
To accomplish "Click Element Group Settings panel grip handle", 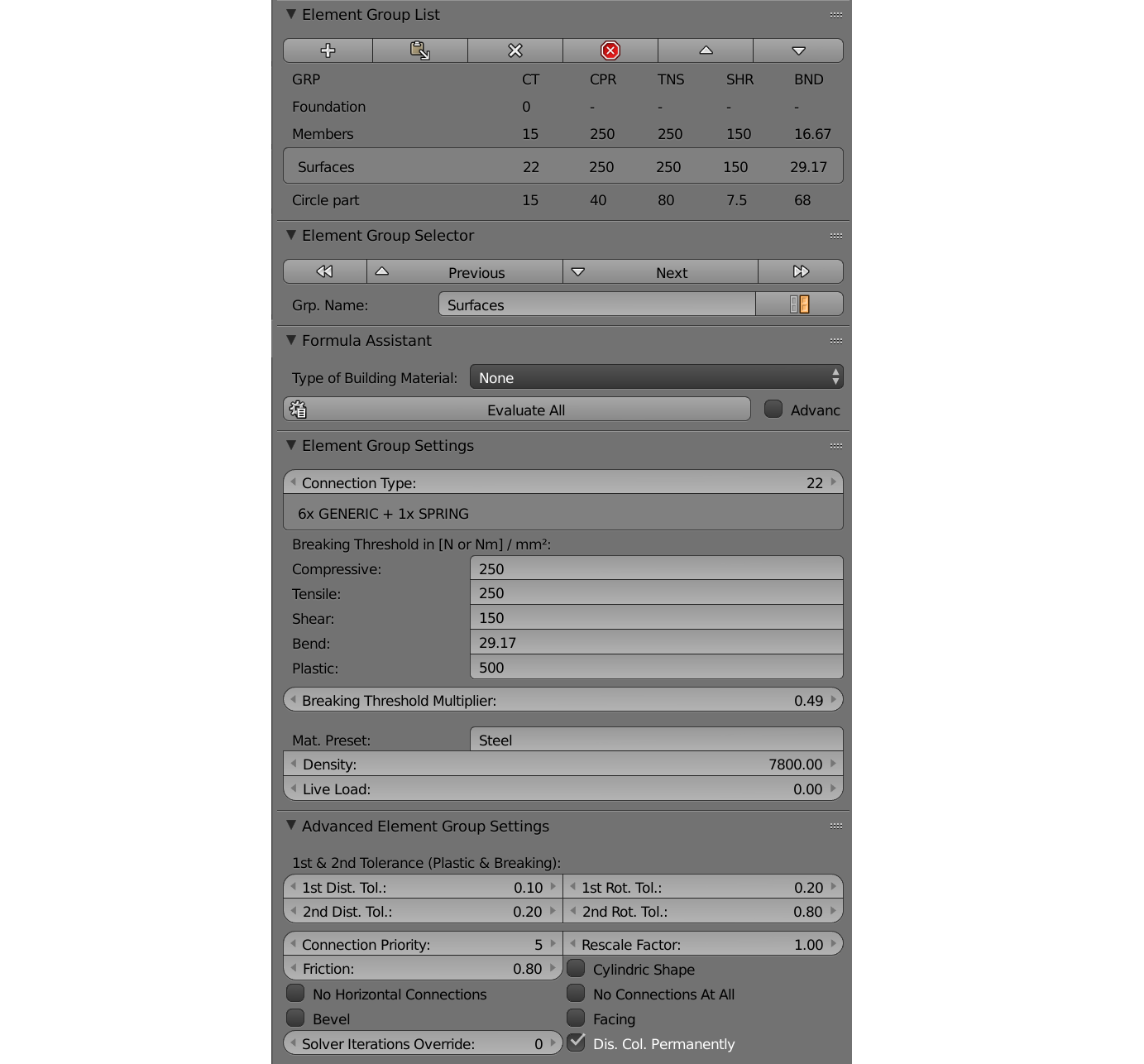I will [x=836, y=446].
